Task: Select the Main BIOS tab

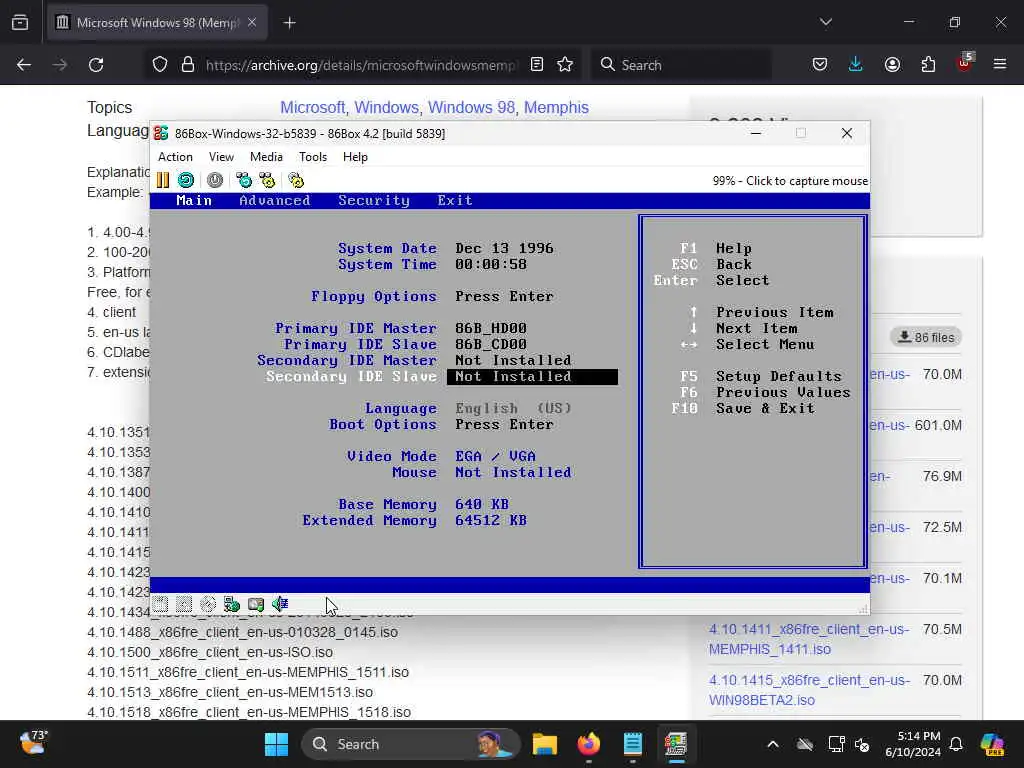Action: [x=194, y=200]
